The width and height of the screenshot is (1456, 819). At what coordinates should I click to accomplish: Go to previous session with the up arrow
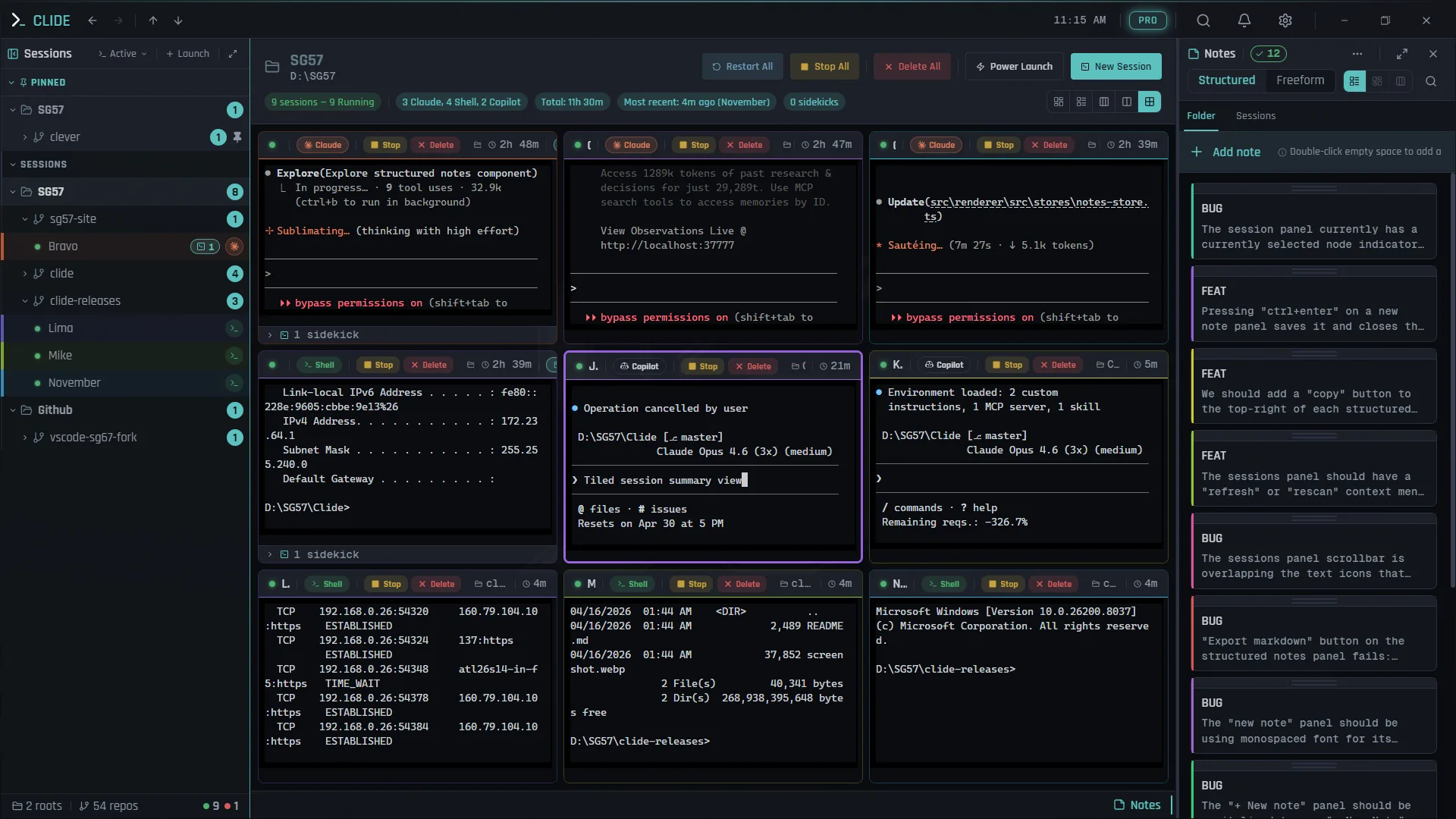(153, 20)
